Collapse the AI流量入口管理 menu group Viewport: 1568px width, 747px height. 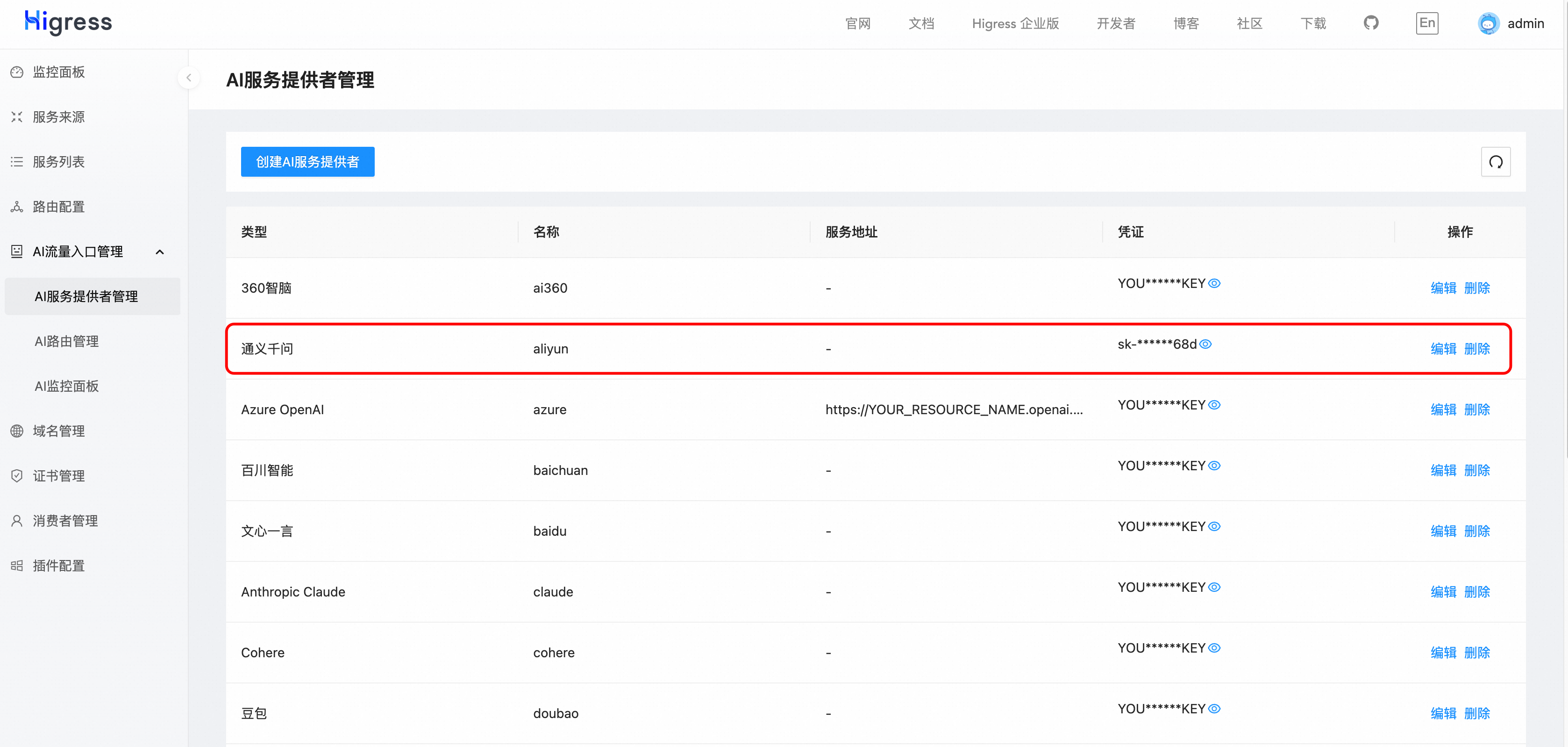(159, 251)
